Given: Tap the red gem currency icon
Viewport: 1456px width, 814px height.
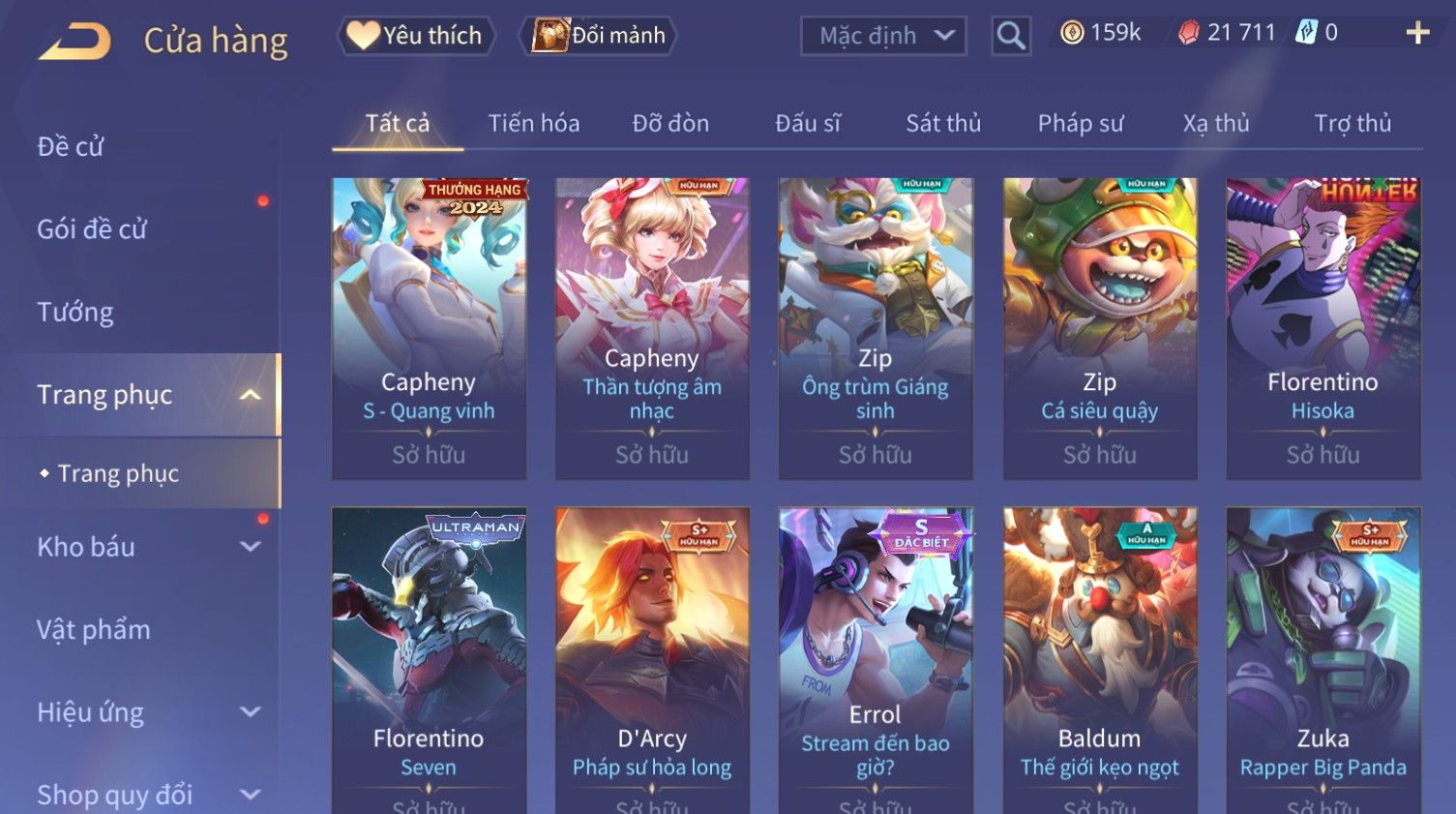Looking at the screenshot, I should (x=1188, y=33).
